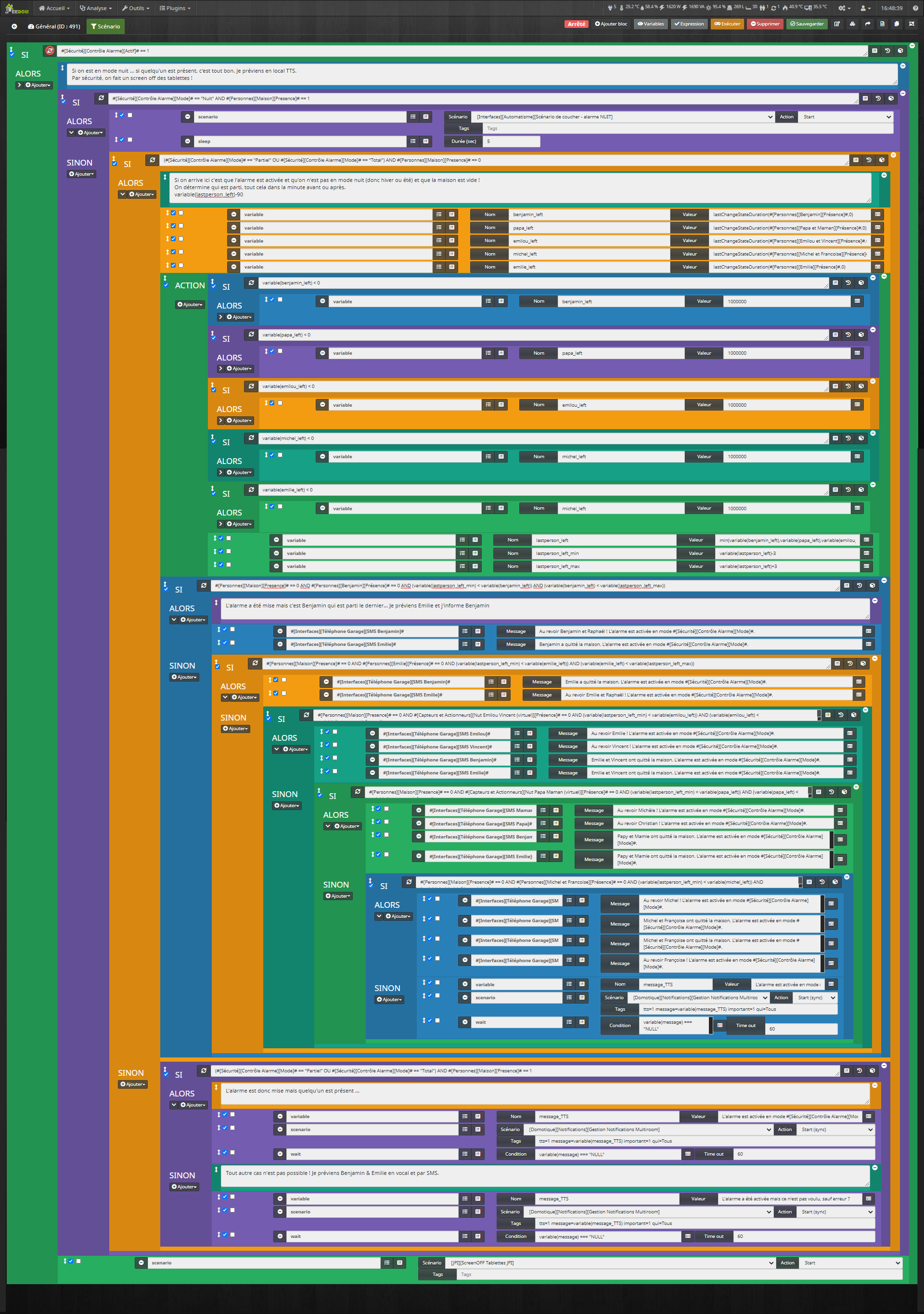
Task: Switch to the Général (ID : 491) tab
Action: 54,26
